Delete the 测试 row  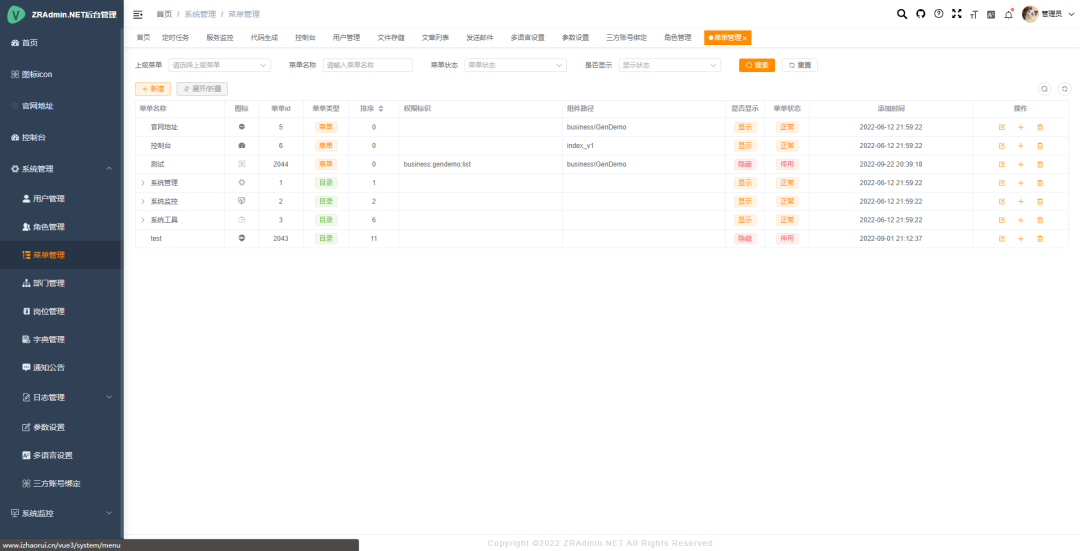1040,165
